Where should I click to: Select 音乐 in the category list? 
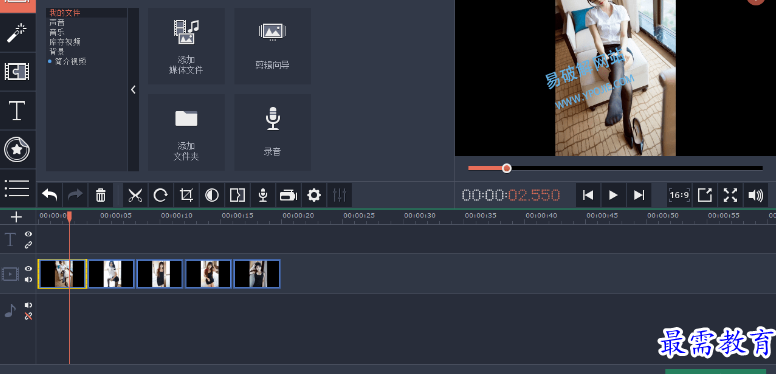click(x=57, y=32)
